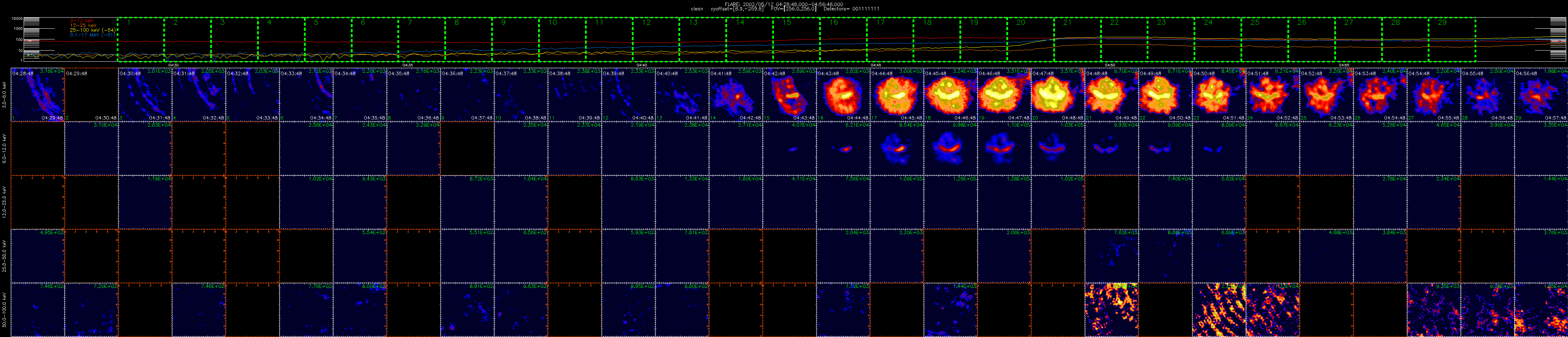This screenshot has height=337, width=1568.
Task: Open the 3-6 keV image starting 04:51:48
Action: 1272,94
